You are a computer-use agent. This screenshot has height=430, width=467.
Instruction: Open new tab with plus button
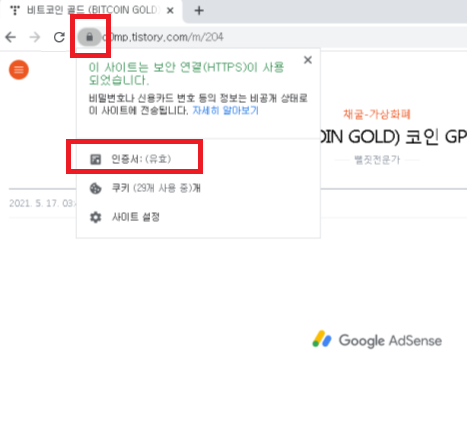click(199, 11)
